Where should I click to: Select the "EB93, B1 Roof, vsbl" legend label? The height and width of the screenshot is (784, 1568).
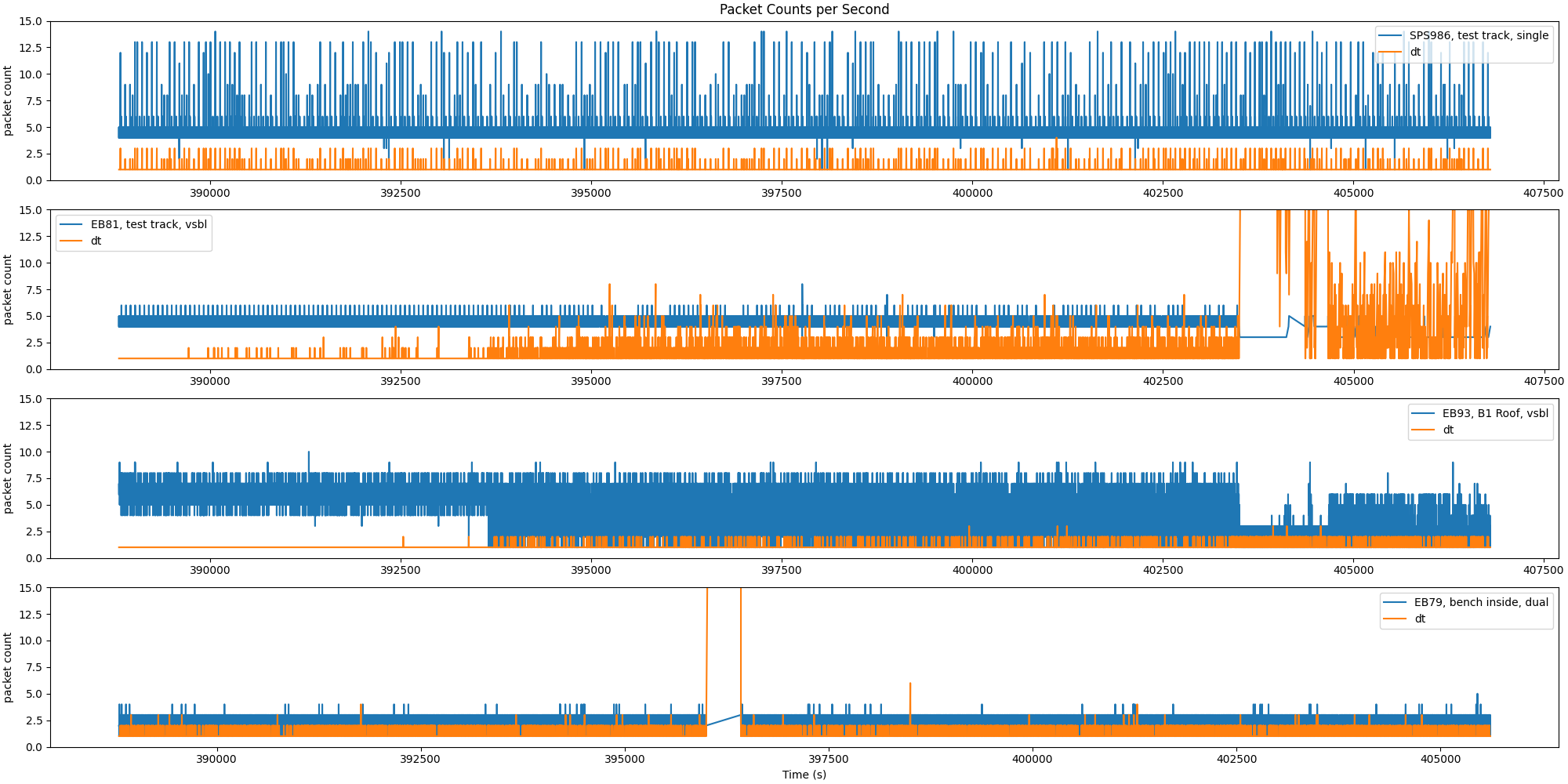click(x=1495, y=413)
